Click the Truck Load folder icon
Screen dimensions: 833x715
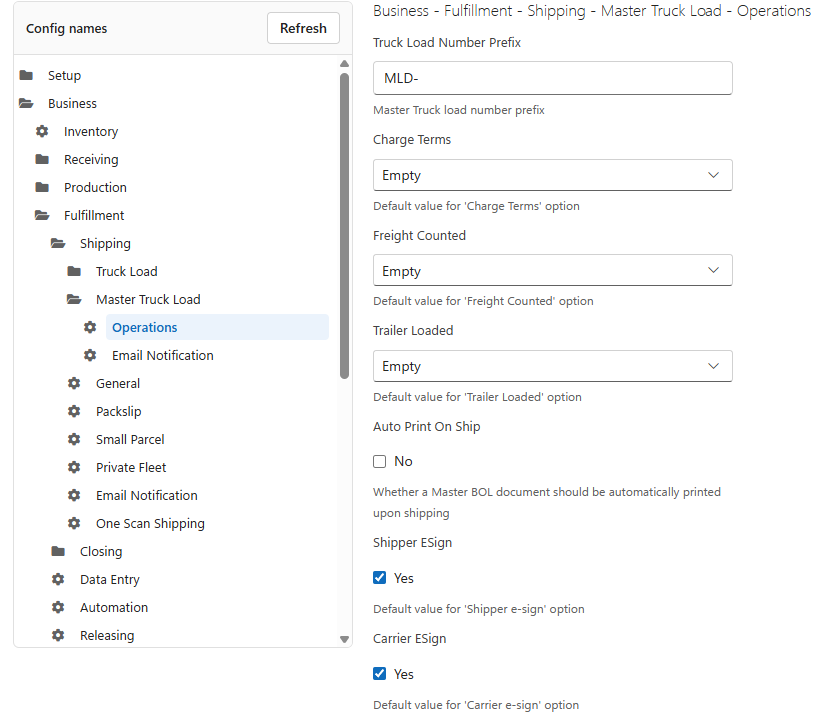click(74, 271)
